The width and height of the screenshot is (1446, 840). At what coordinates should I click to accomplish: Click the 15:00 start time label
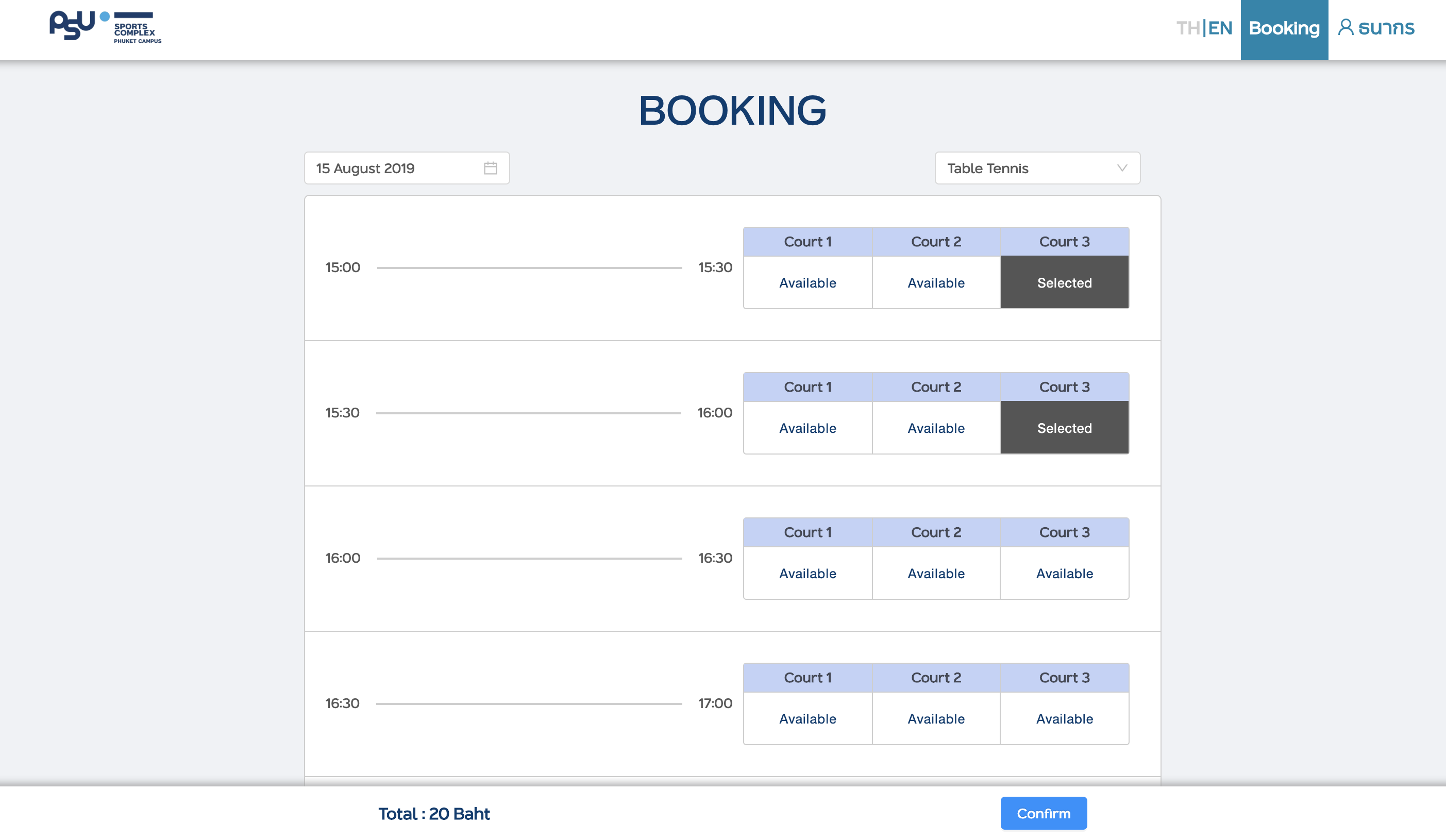click(343, 267)
